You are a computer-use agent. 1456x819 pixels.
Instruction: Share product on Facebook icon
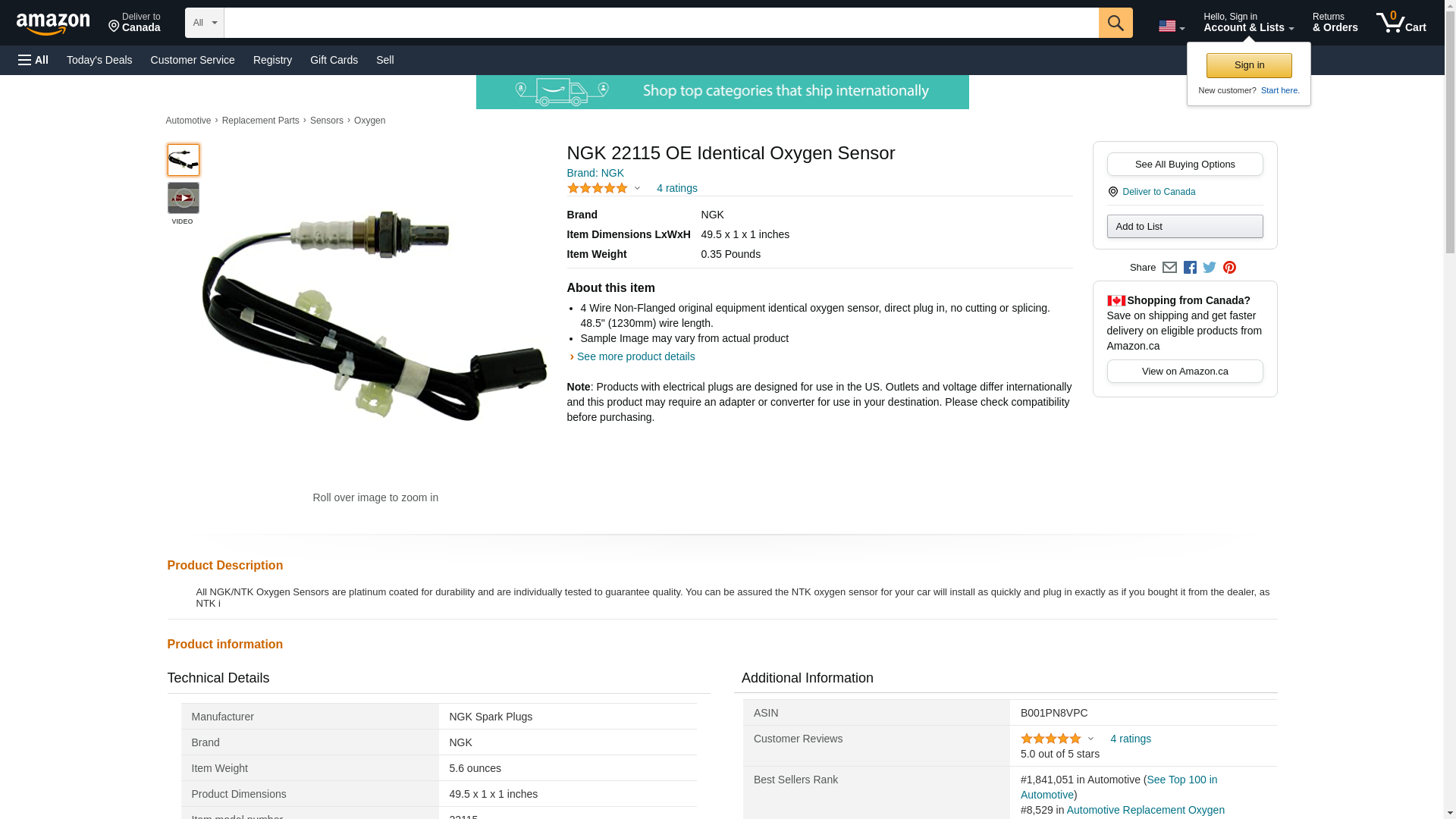point(1190,268)
